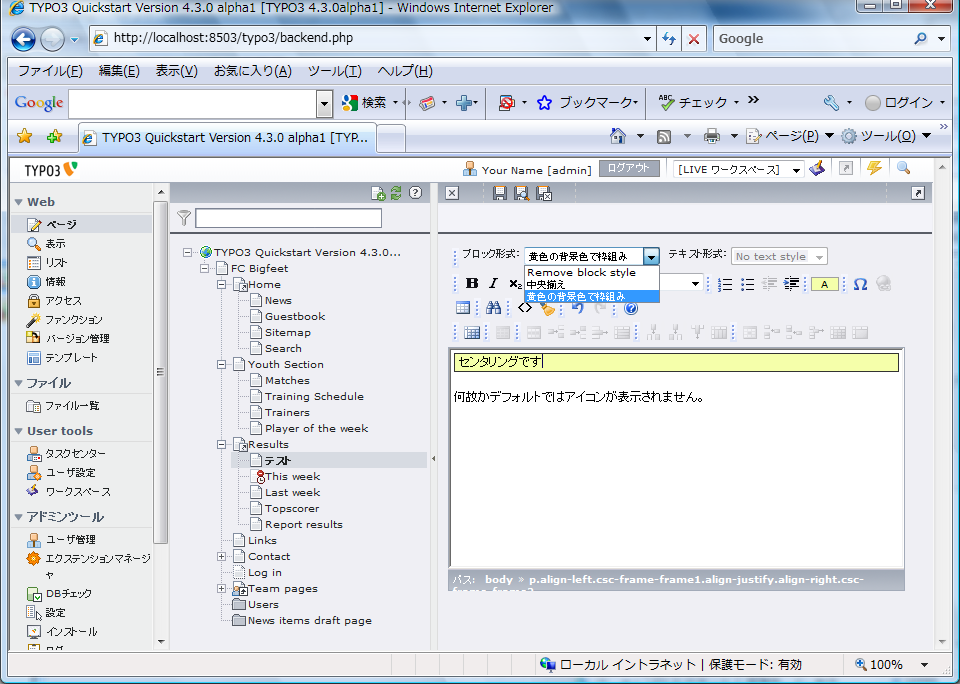Open the backend search magnifier icon
The height and width of the screenshot is (684, 960).
pyautogui.click(x=904, y=168)
